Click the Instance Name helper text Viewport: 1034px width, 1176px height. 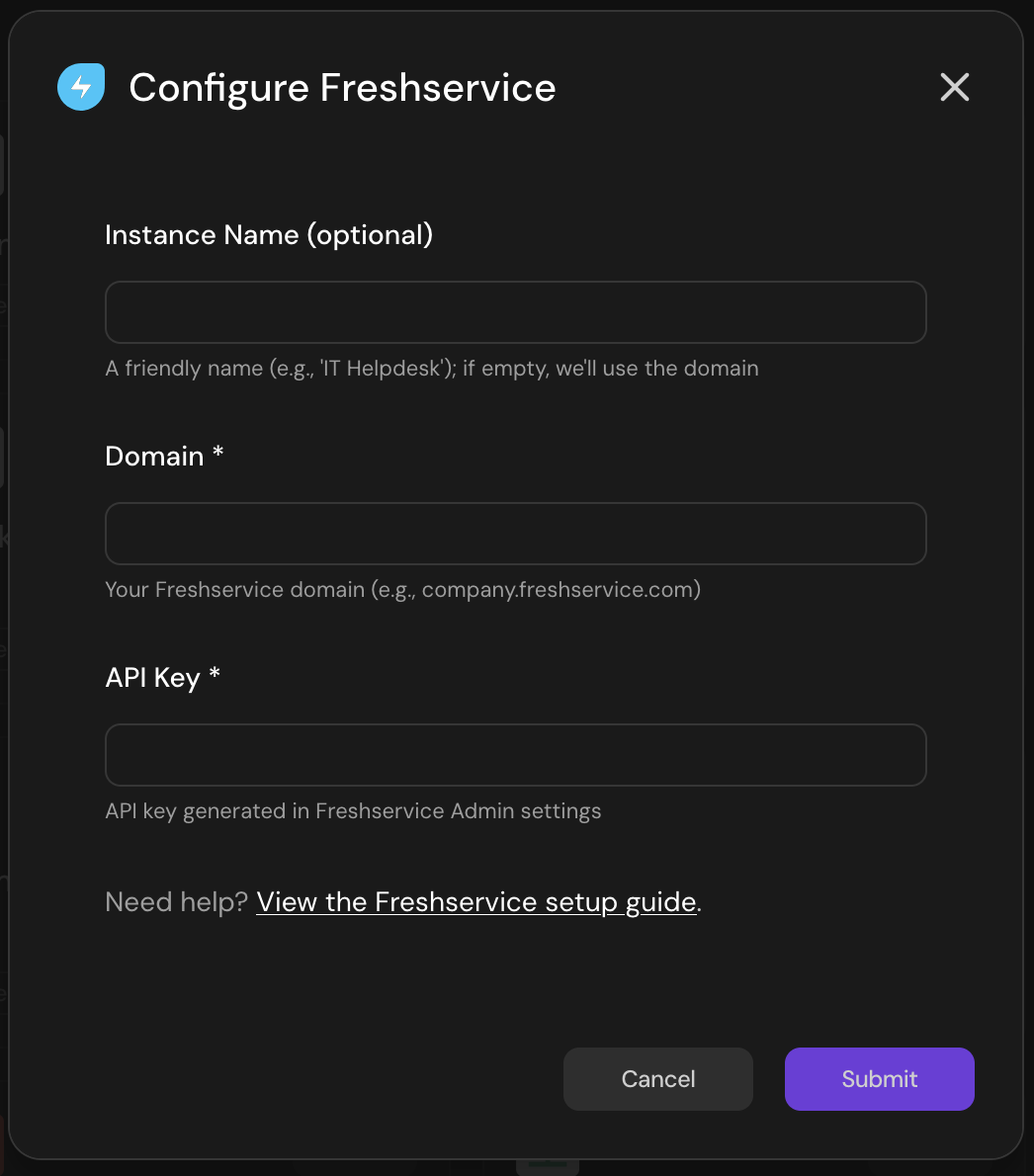[432, 368]
